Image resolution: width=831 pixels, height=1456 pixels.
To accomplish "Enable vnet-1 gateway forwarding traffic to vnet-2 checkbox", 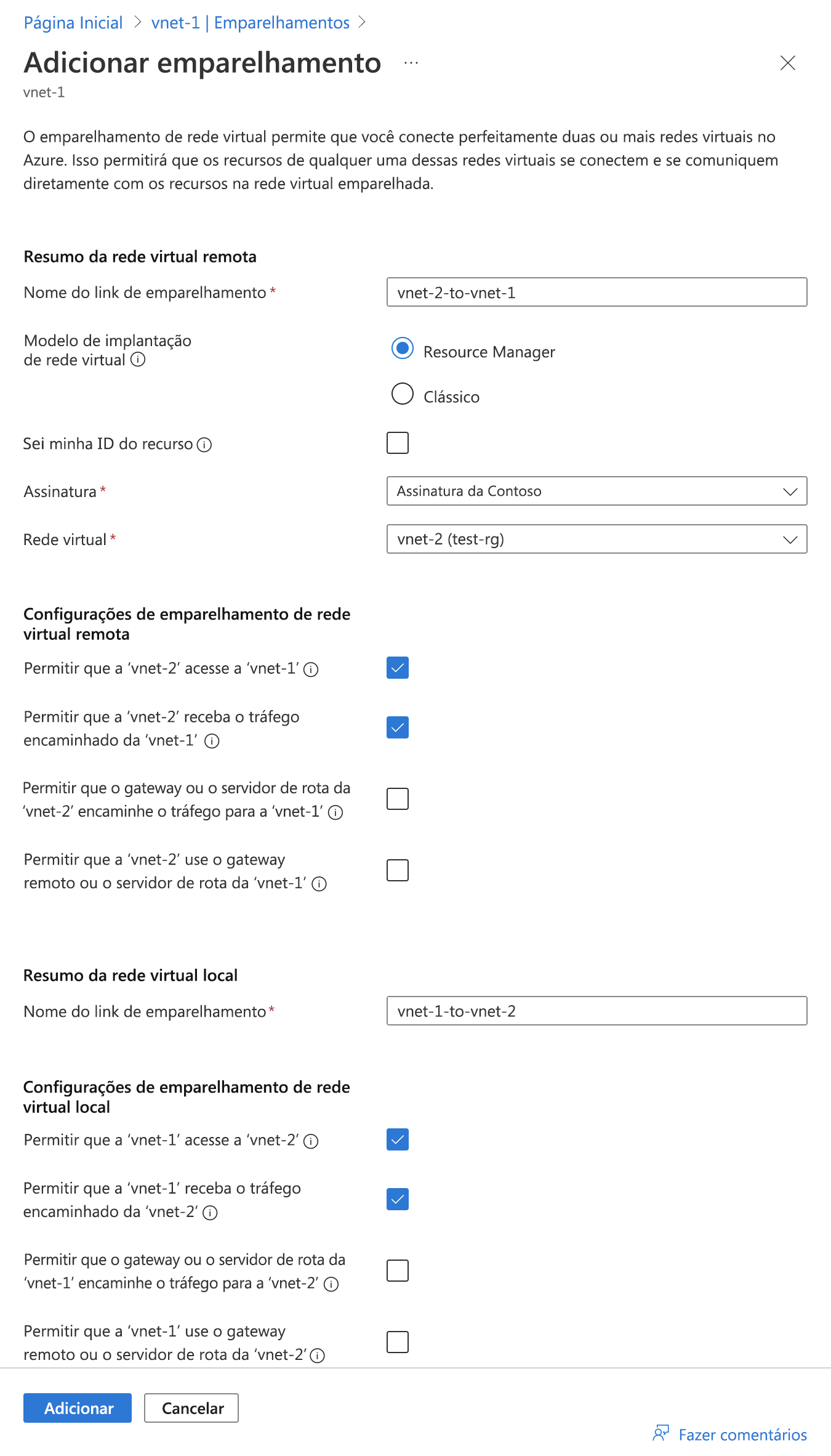I will tap(398, 1271).
